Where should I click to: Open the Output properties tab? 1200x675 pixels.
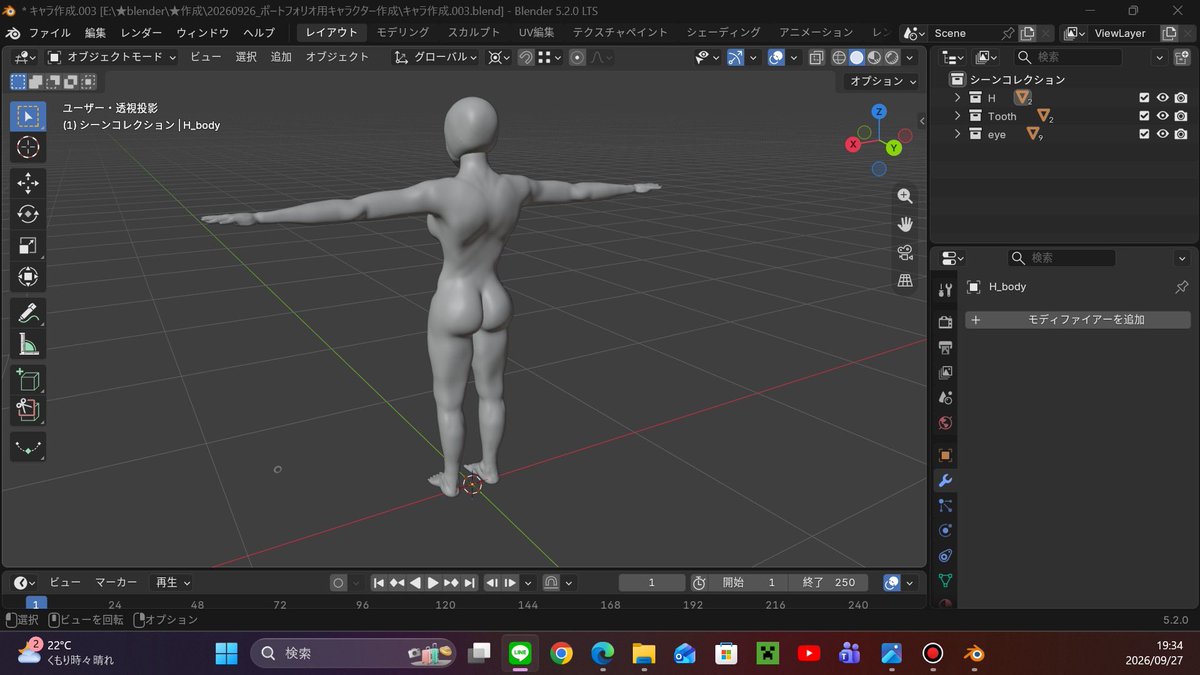pos(945,347)
